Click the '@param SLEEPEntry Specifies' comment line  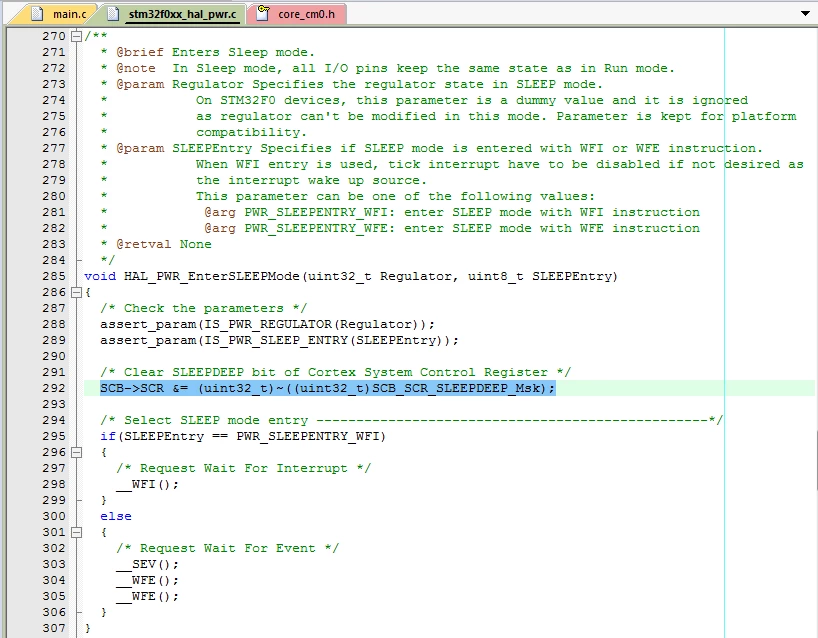[439, 148]
